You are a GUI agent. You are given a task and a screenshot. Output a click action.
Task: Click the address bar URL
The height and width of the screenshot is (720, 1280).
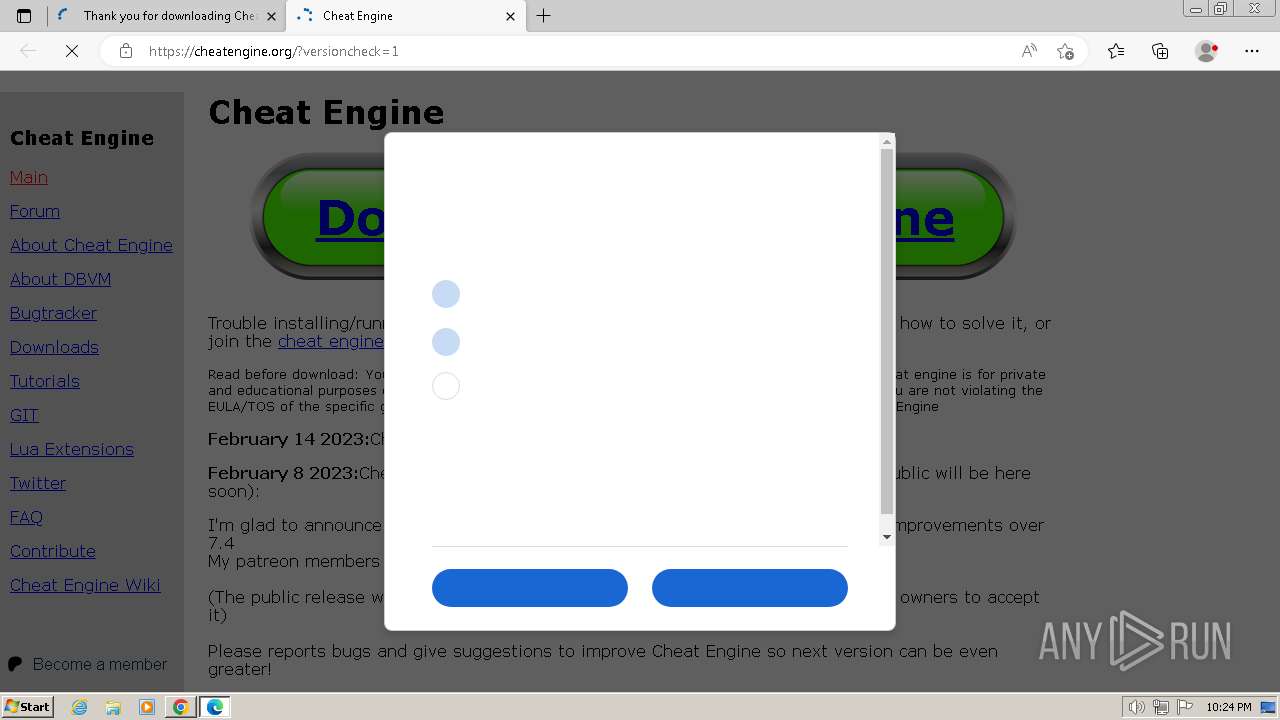(274, 51)
